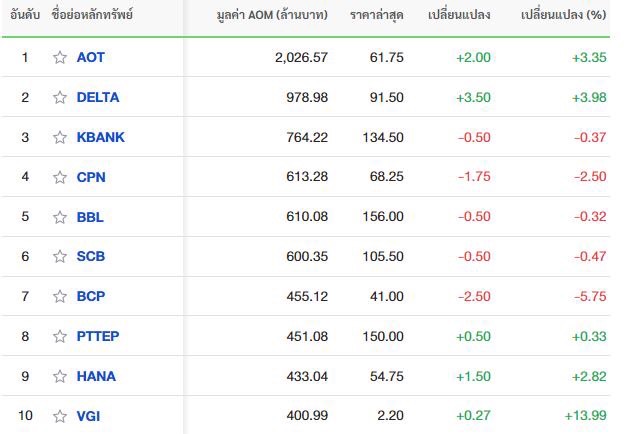Click the star icon next to BCP
The height and width of the screenshot is (434, 630).
pos(60,297)
